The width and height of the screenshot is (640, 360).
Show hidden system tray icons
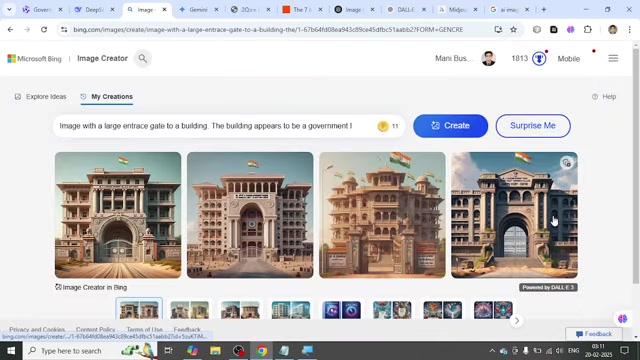(x=492, y=351)
